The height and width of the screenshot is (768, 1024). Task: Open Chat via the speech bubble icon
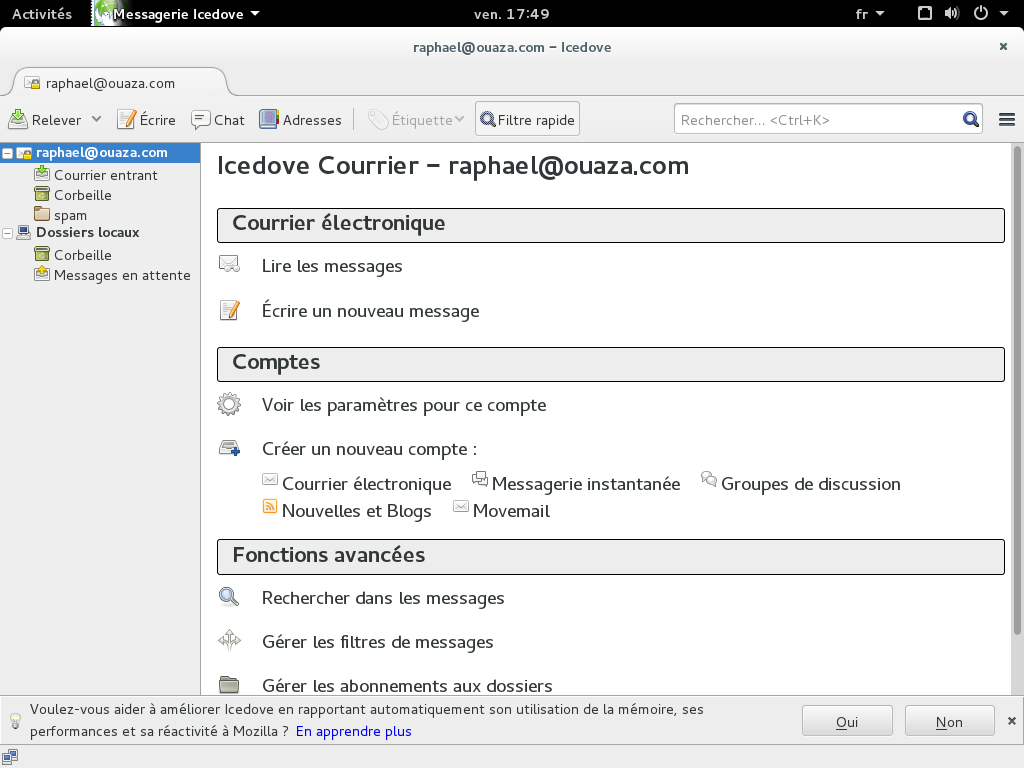200,120
